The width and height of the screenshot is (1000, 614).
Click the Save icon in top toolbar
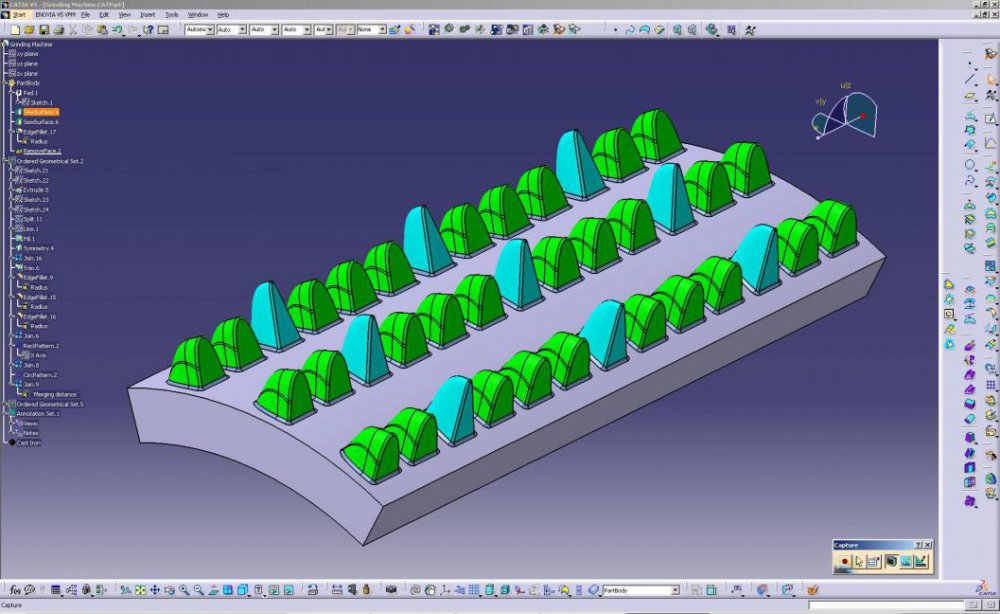click(x=43, y=30)
